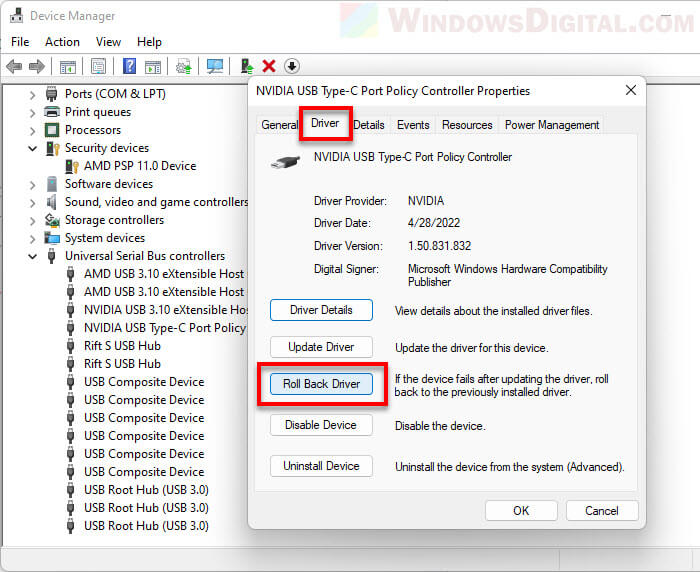Switch to the Details tab
Viewport: 700px width, 572px height.
coord(369,125)
